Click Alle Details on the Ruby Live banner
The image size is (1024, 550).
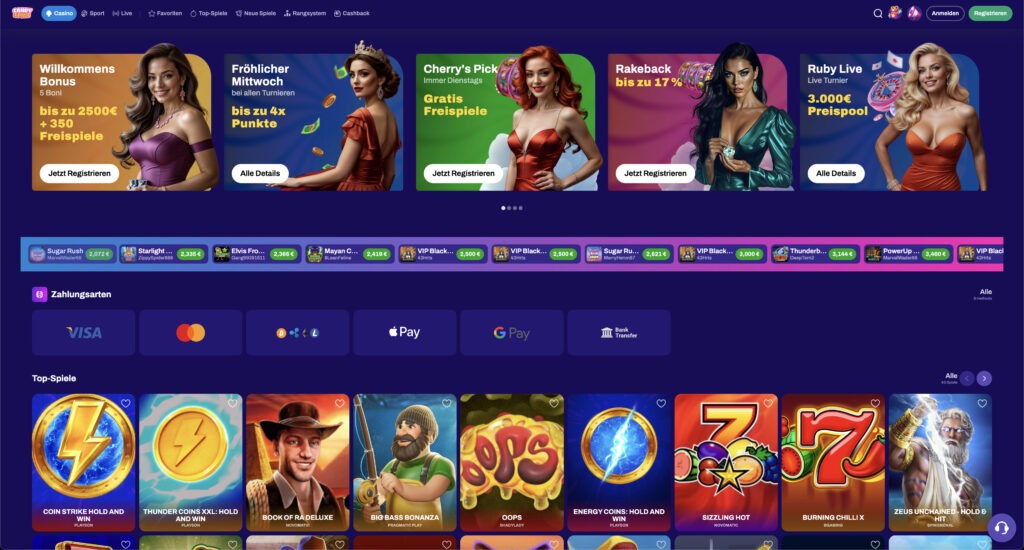tap(836, 173)
